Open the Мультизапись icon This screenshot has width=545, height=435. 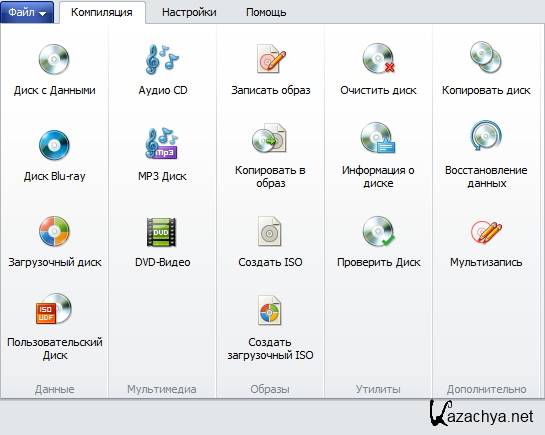486,231
